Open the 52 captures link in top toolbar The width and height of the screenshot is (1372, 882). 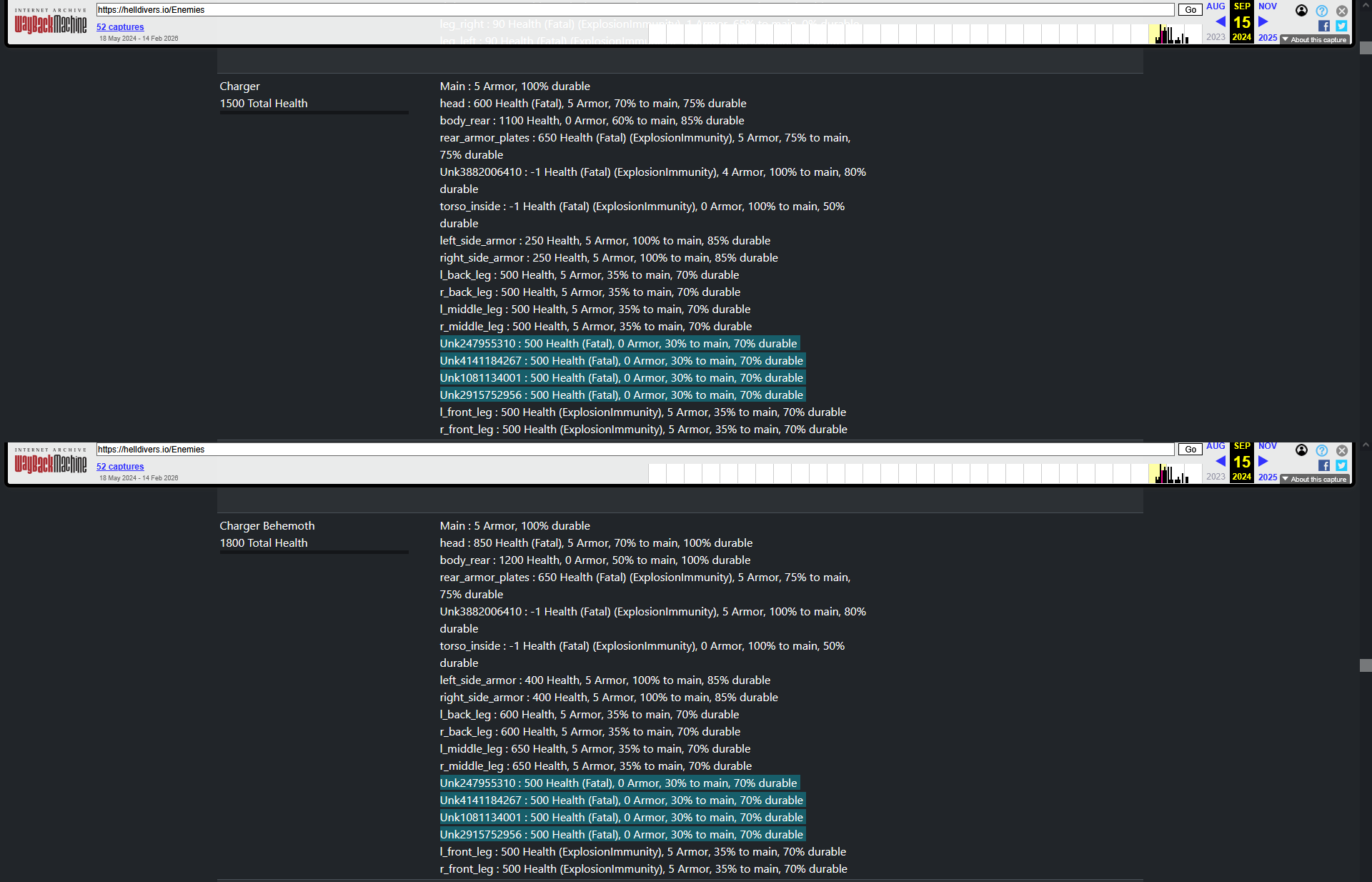click(120, 27)
